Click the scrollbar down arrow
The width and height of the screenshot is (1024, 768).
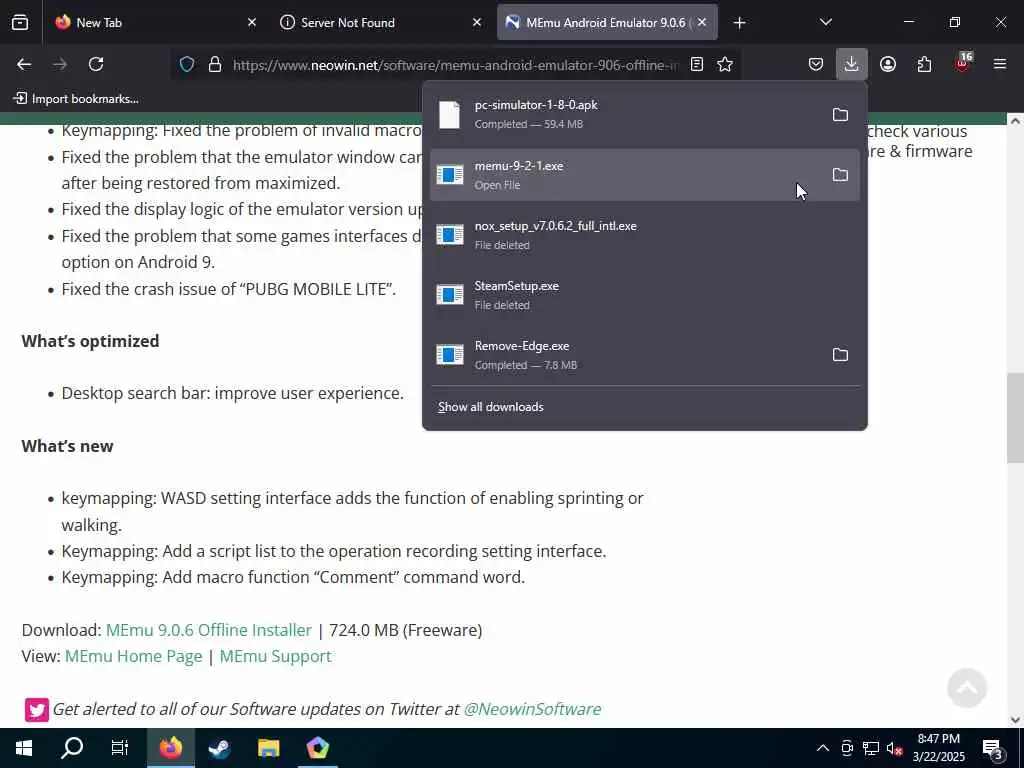click(x=1015, y=720)
